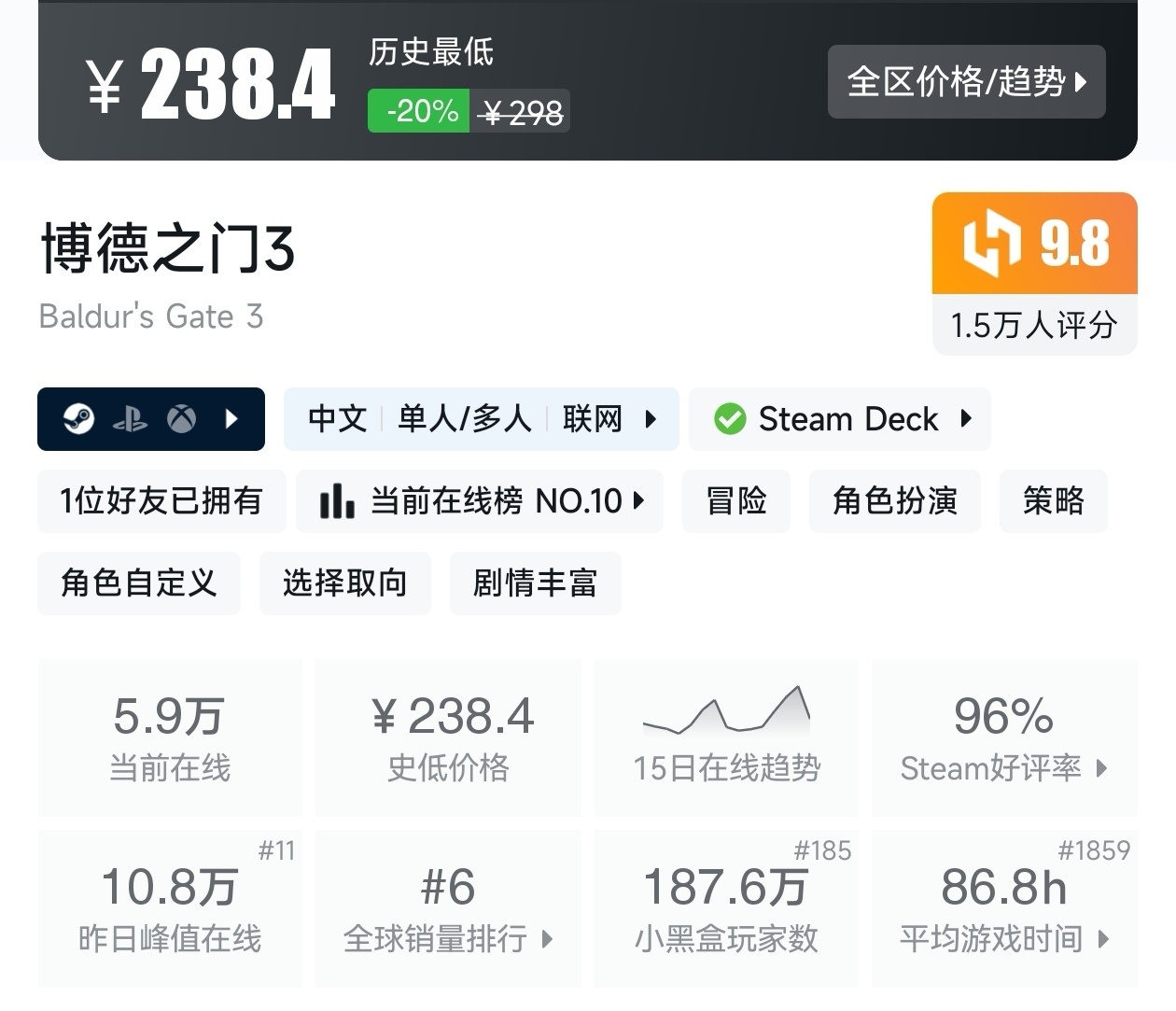Click the #1859 rank badge on playtime card

click(1094, 850)
